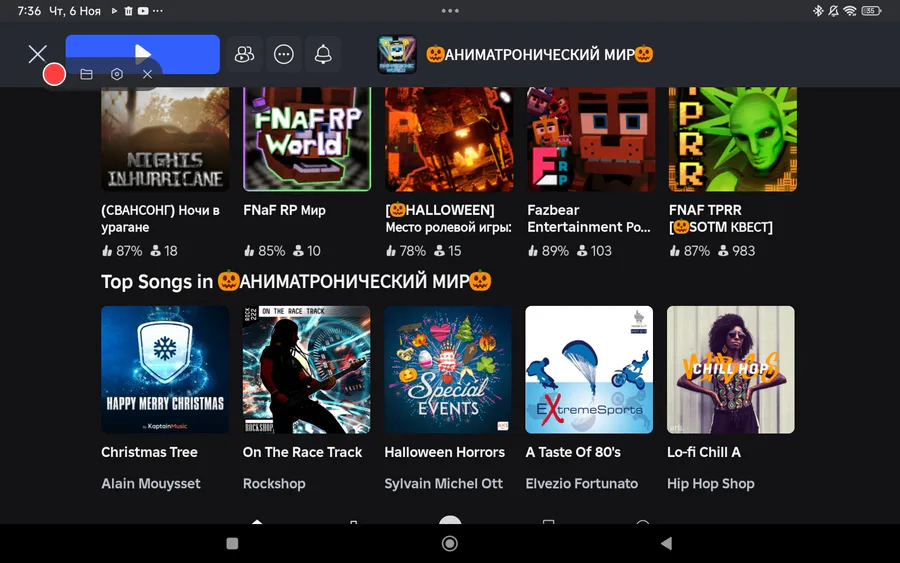The width and height of the screenshot is (900, 563).
Task: Tap the muted notifications bell in status bar
Action: click(x=833, y=11)
